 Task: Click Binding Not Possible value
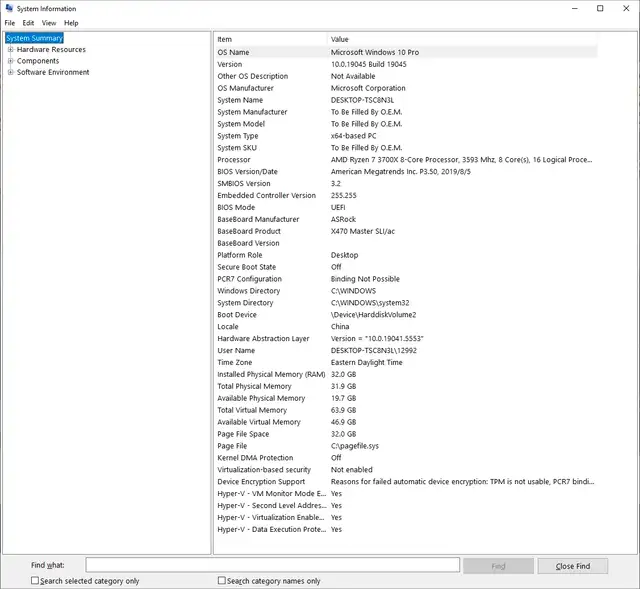[365, 279]
